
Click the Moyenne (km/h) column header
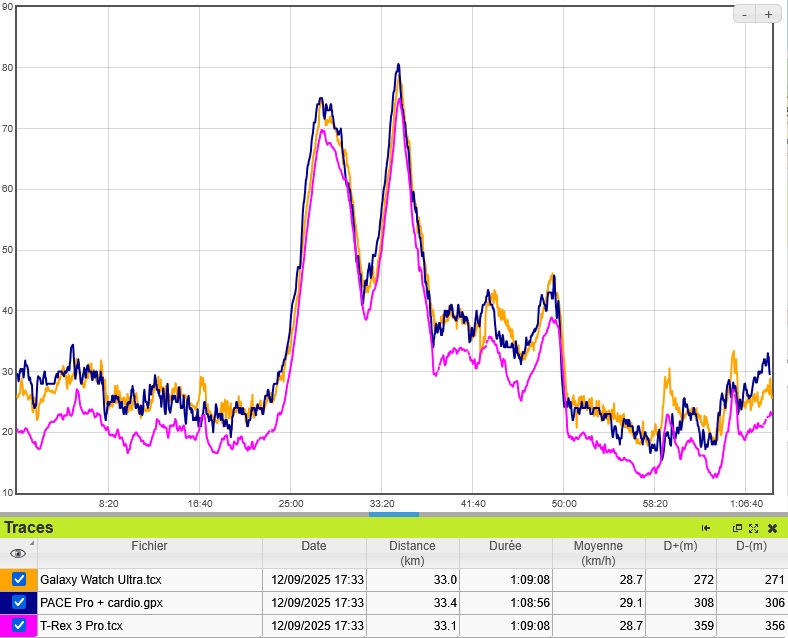[x=598, y=553]
